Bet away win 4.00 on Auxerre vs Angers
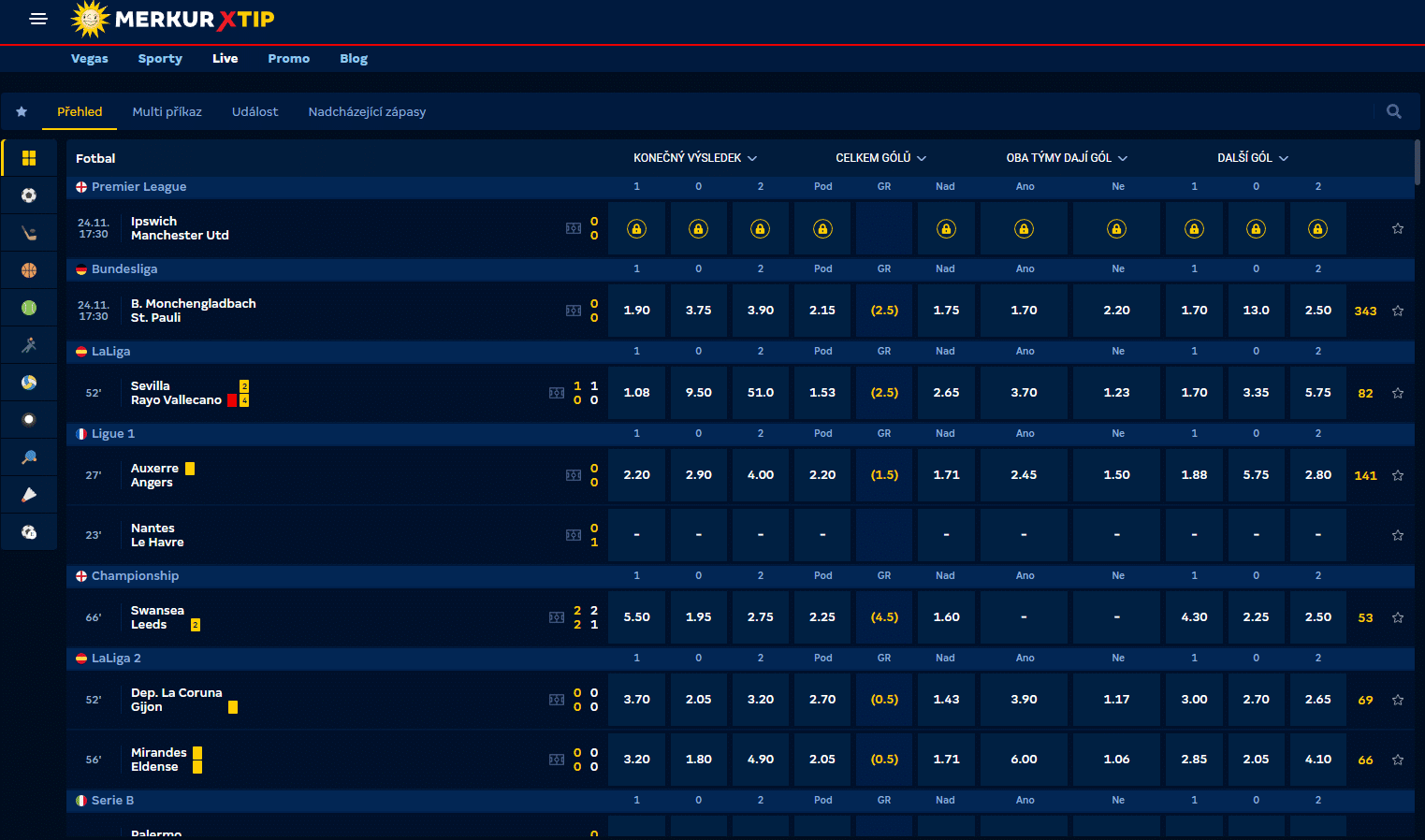 (761, 475)
